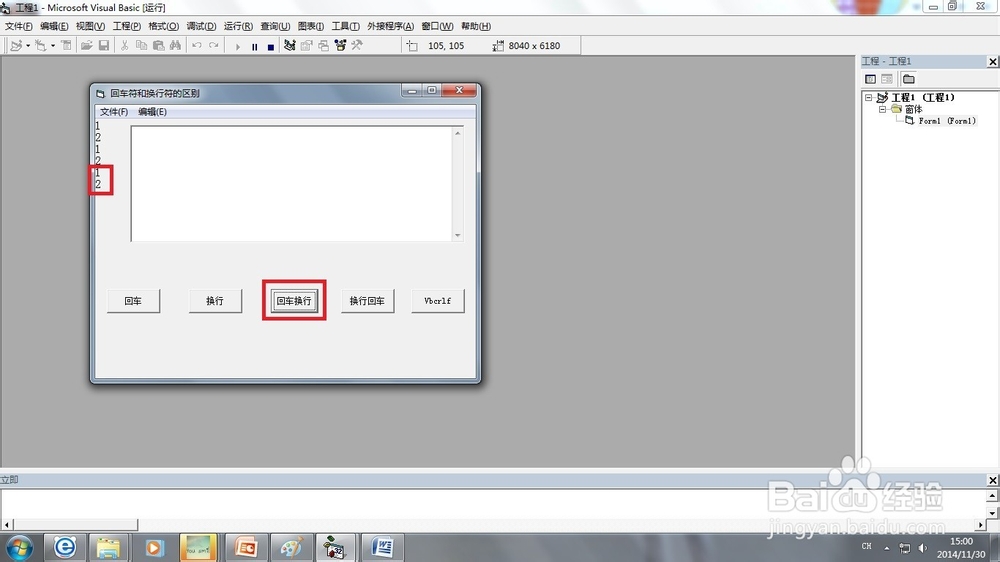Click the Add Form toolbar icon
This screenshot has height=562, width=1000.
tap(40, 46)
